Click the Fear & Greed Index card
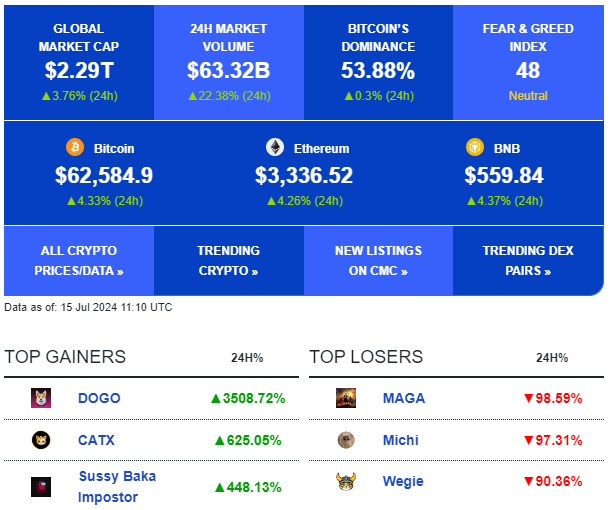The height and width of the screenshot is (510, 610). click(528, 62)
